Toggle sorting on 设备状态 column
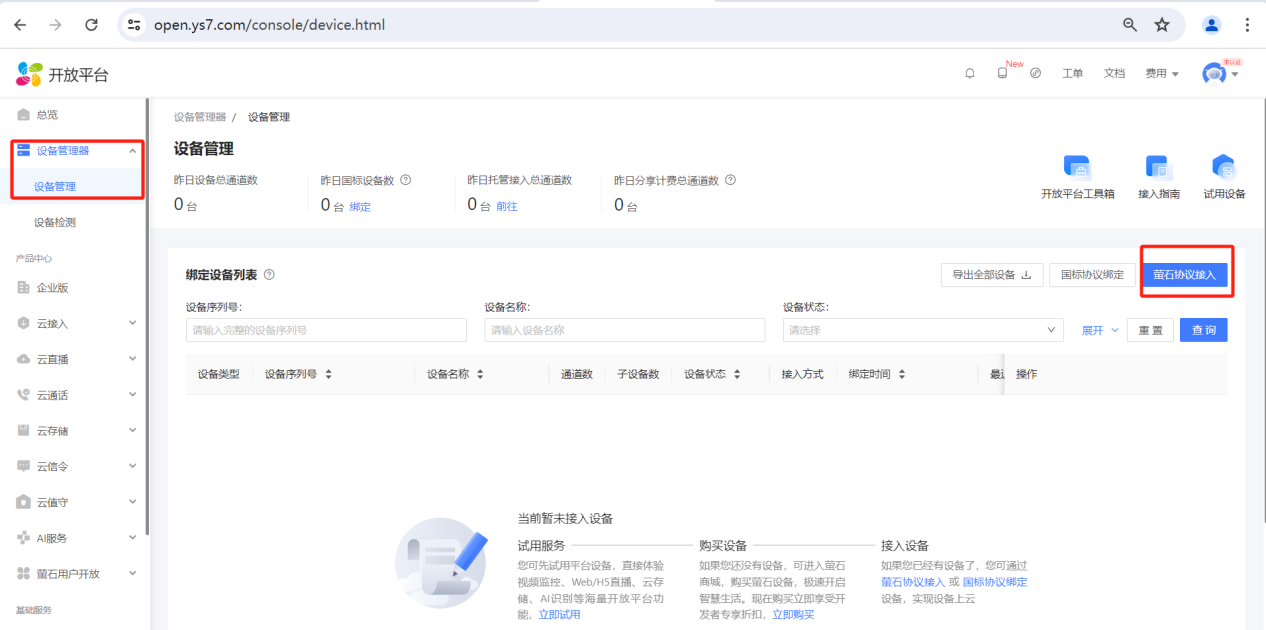 (737, 374)
